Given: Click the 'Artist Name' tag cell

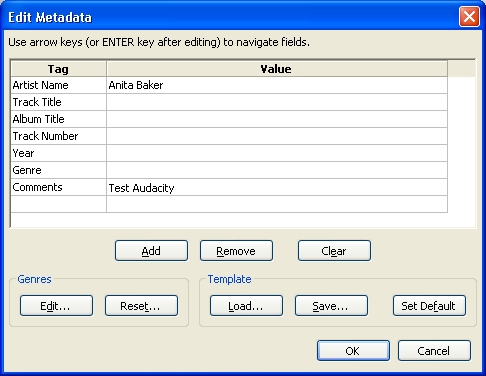Looking at the screenshot, I should (59, 85).
